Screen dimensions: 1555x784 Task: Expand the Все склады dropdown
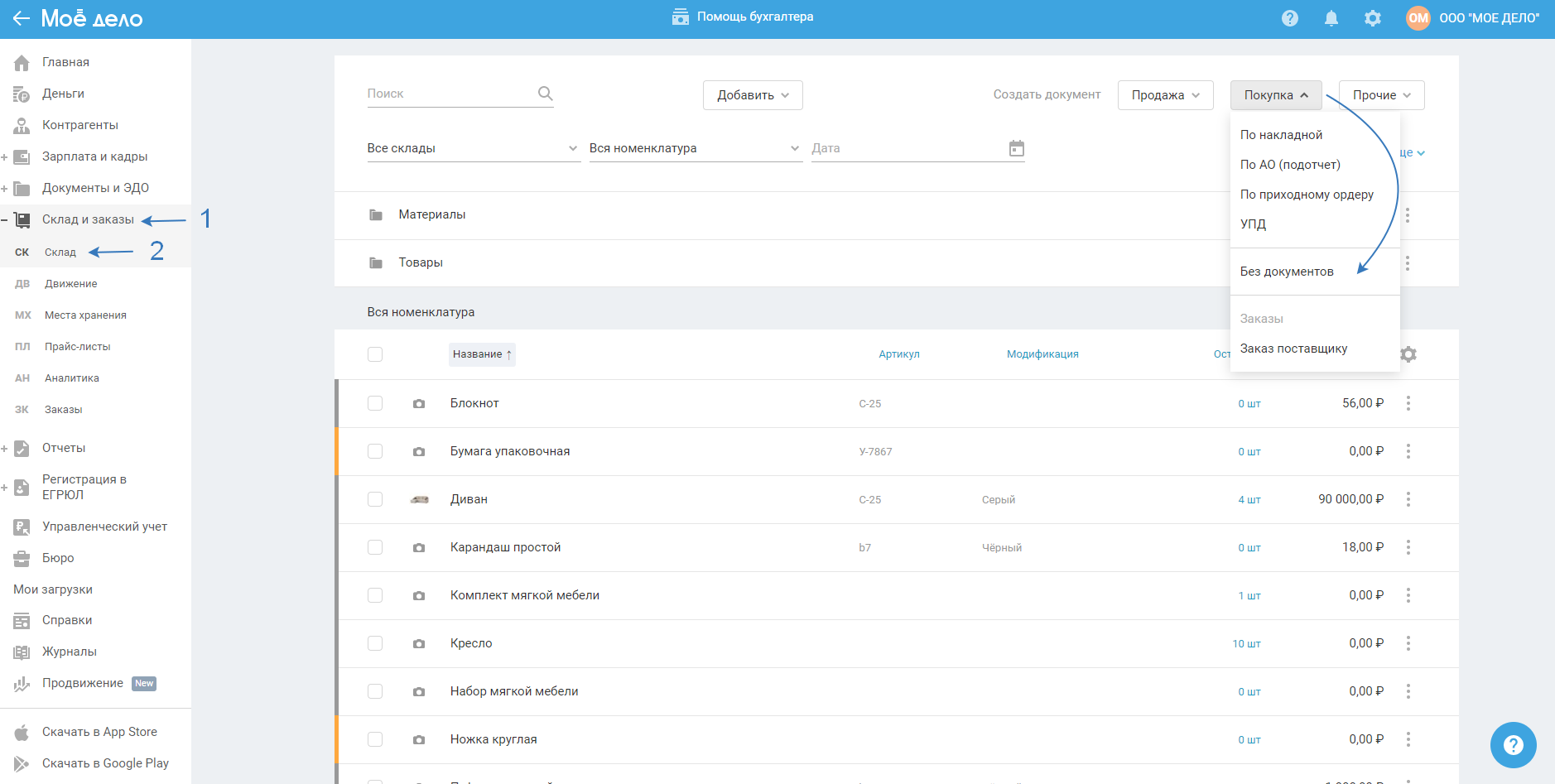[x=472, y=148]
